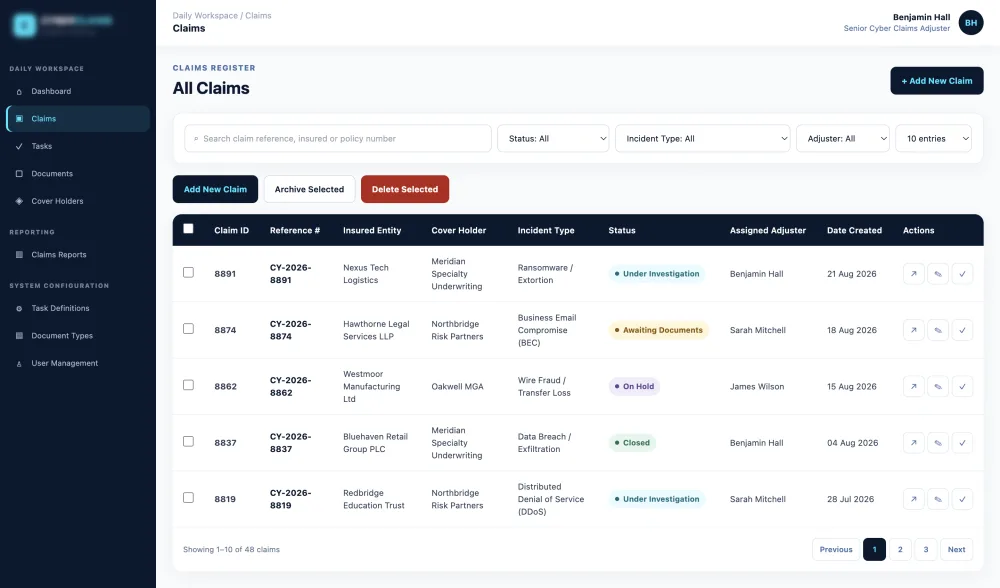Click the Closed status badge

click(632, 443)
